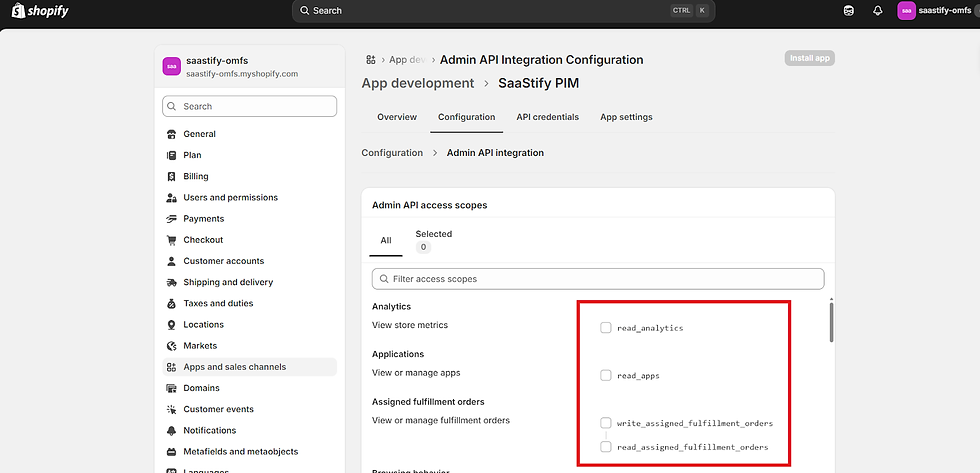Viewport: 980px width, 473px height.
Task: Open the saastify-omfs account menu
Action: [x=936, y=11]
